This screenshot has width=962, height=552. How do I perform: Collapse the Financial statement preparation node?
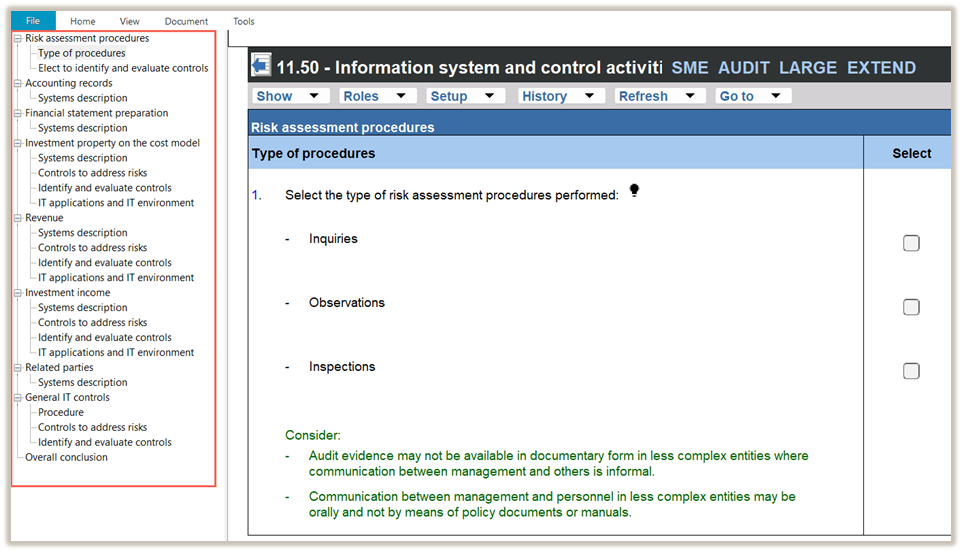coord(18,113)
